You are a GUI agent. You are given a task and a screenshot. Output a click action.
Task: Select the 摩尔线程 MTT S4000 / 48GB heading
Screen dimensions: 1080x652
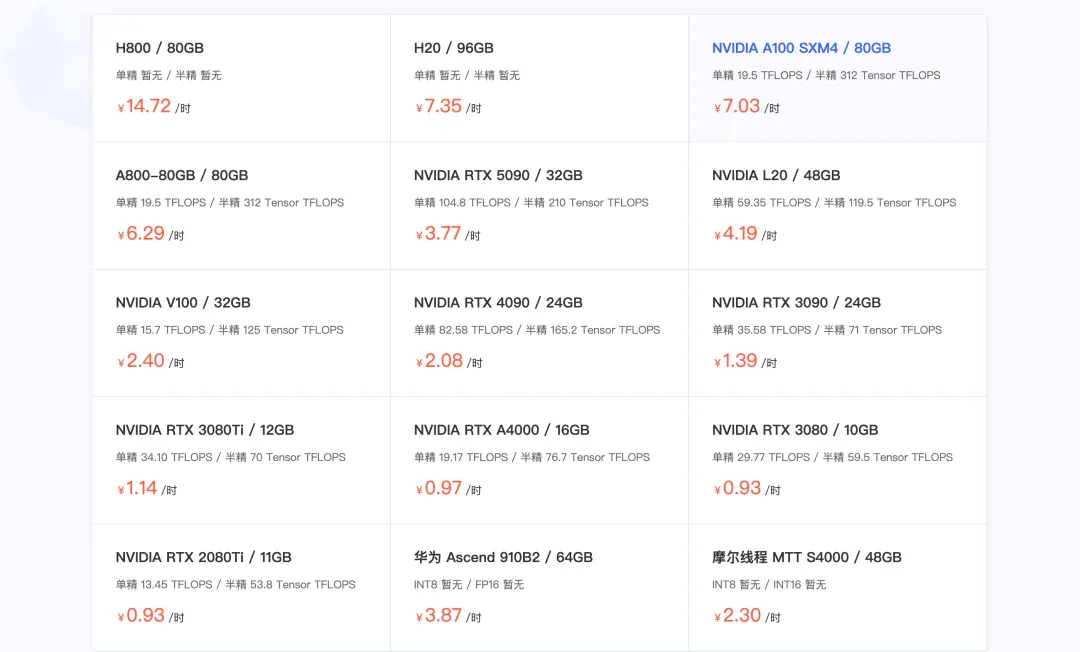coord(807,558)
